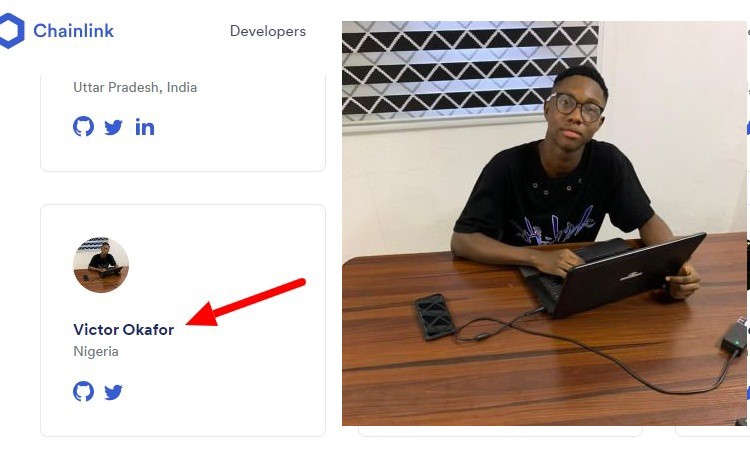Open Victor Okafor's GitHub icon
This screenshot has width=750, height=453.
(x=83, y=392)
